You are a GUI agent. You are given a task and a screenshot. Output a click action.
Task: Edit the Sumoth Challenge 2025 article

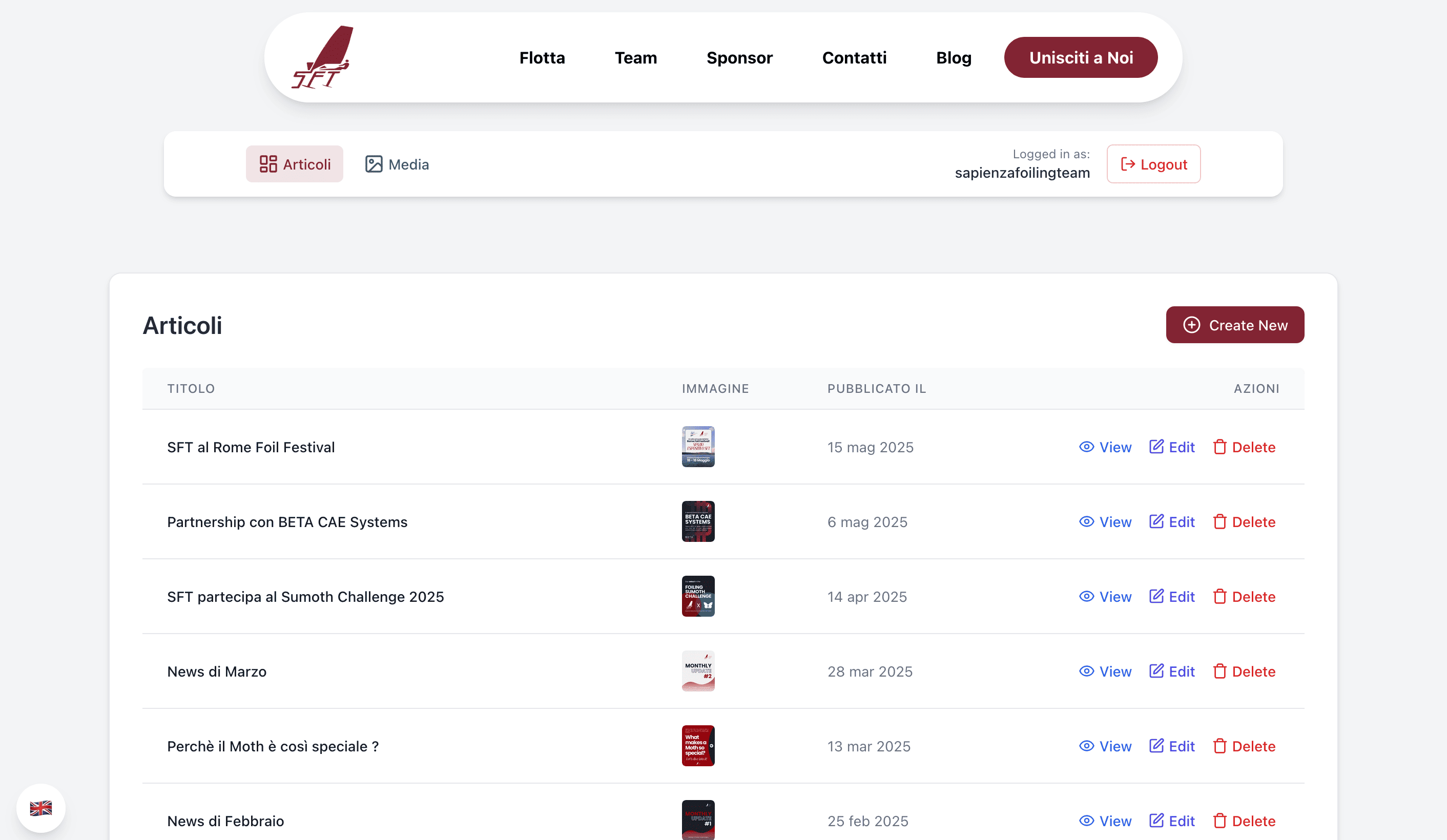(x=1172, y=596)
